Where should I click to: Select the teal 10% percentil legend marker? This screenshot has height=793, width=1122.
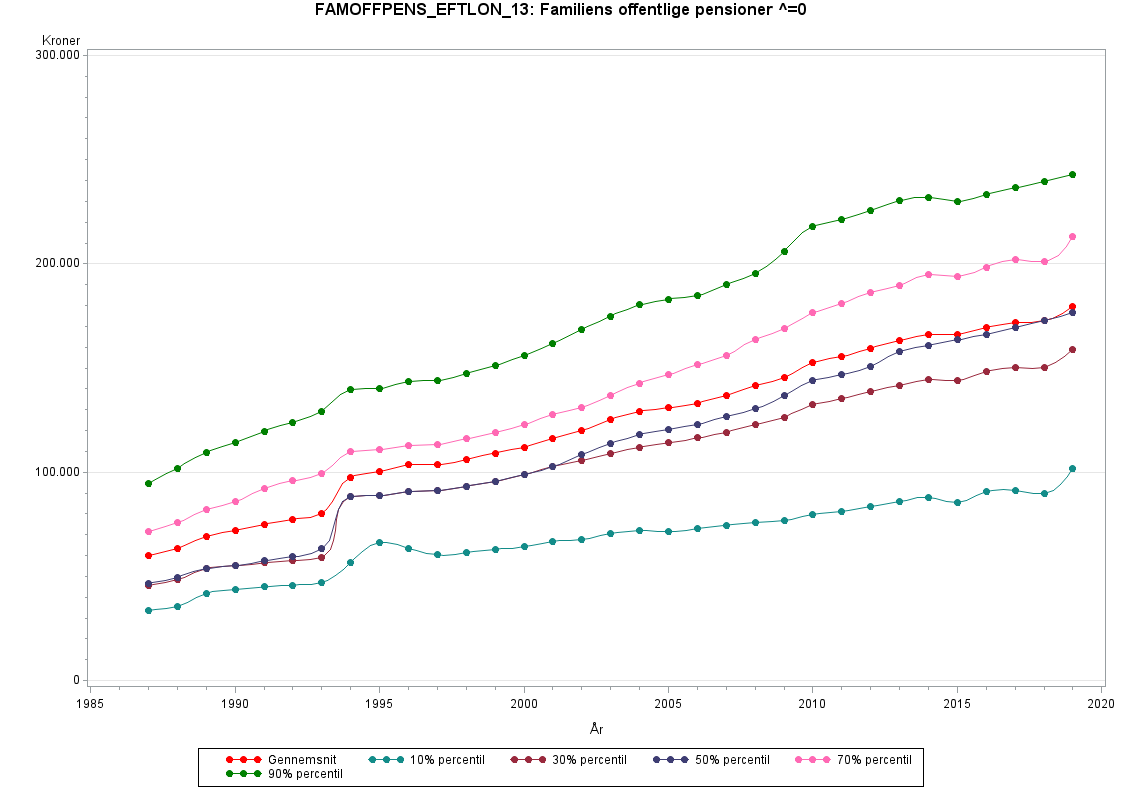coord(386,760)
